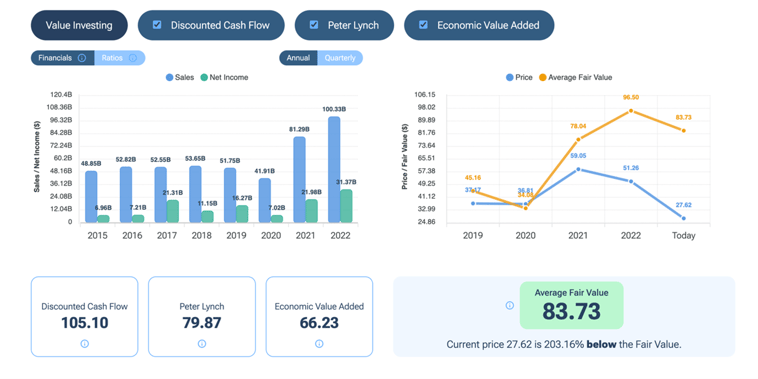Toggle the Sales legend series
758x379 pixels.
coord(180,77)
